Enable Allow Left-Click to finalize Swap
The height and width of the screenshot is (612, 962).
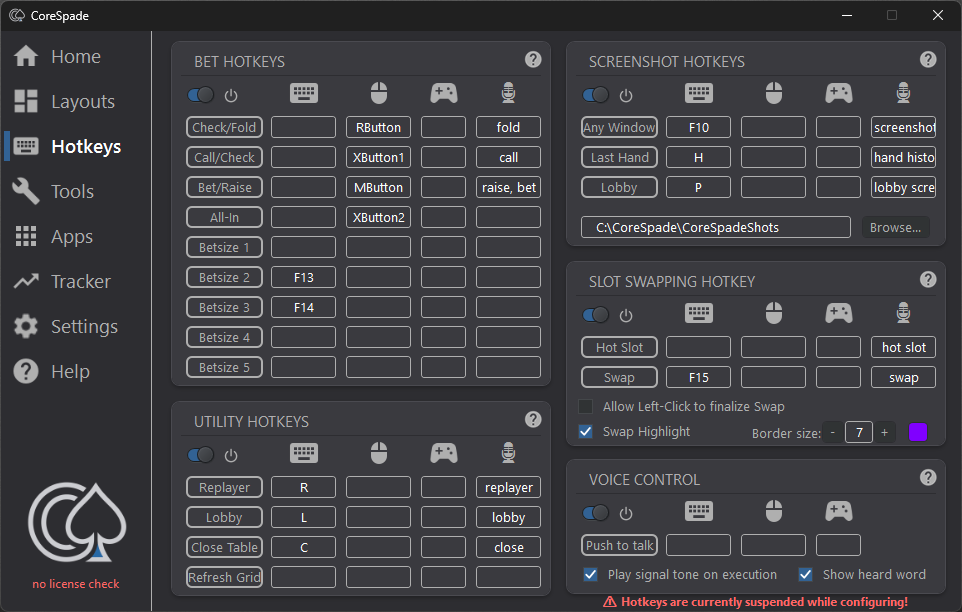point(586,407)
